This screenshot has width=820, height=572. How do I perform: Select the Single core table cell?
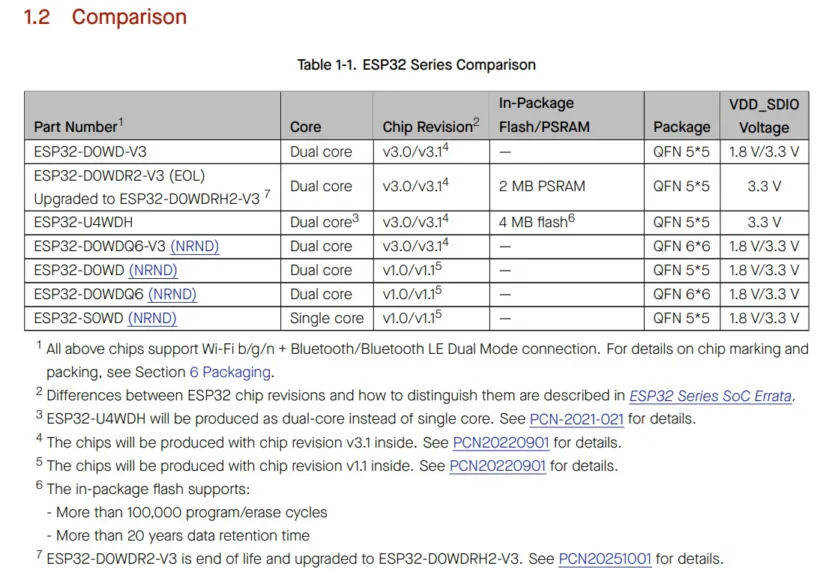pos(327,318)
